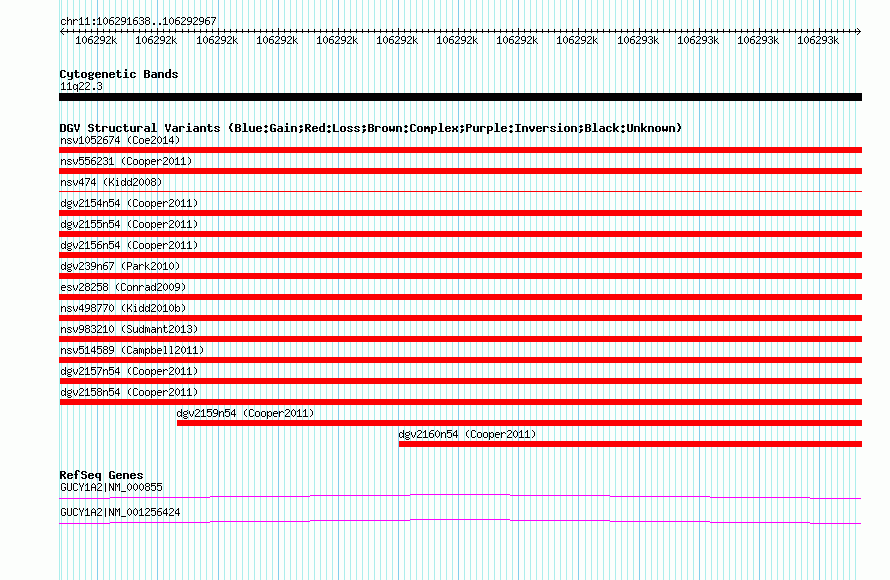Viewport: 890px width, 580px height.
Task: Open variant nsv556231 (Cooper2011) label
Action: tap(126, 161)
